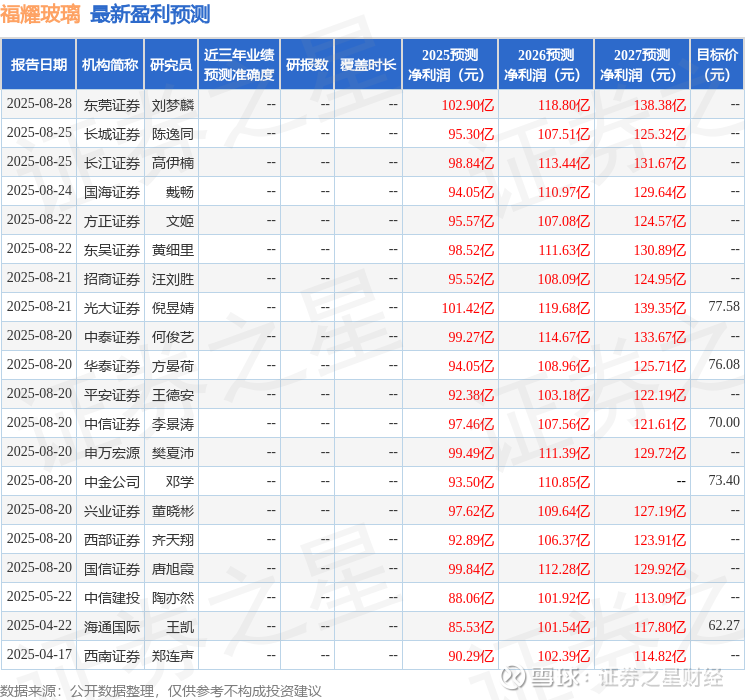
Task: Click the 西部证券 institution cell
Action: tap(112, 540)
